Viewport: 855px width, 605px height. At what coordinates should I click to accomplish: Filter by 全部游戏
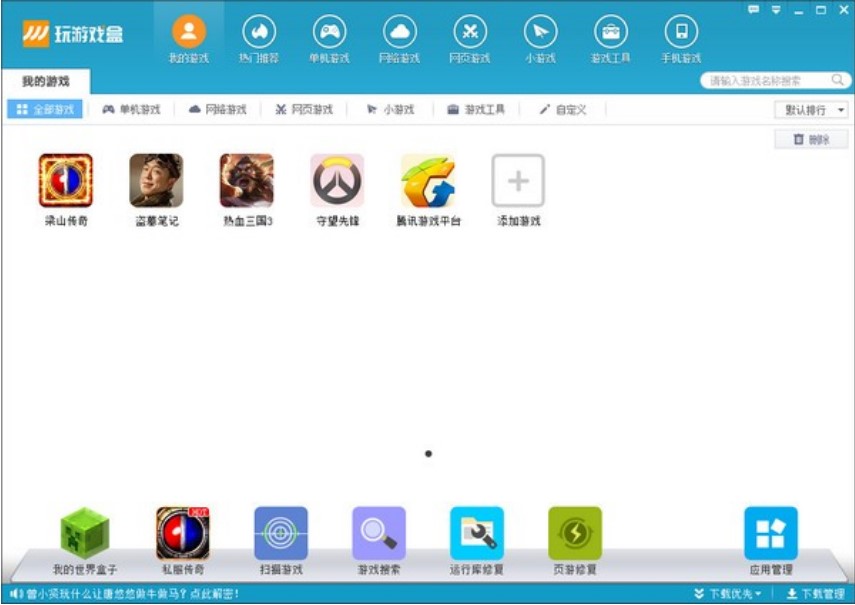45,109
